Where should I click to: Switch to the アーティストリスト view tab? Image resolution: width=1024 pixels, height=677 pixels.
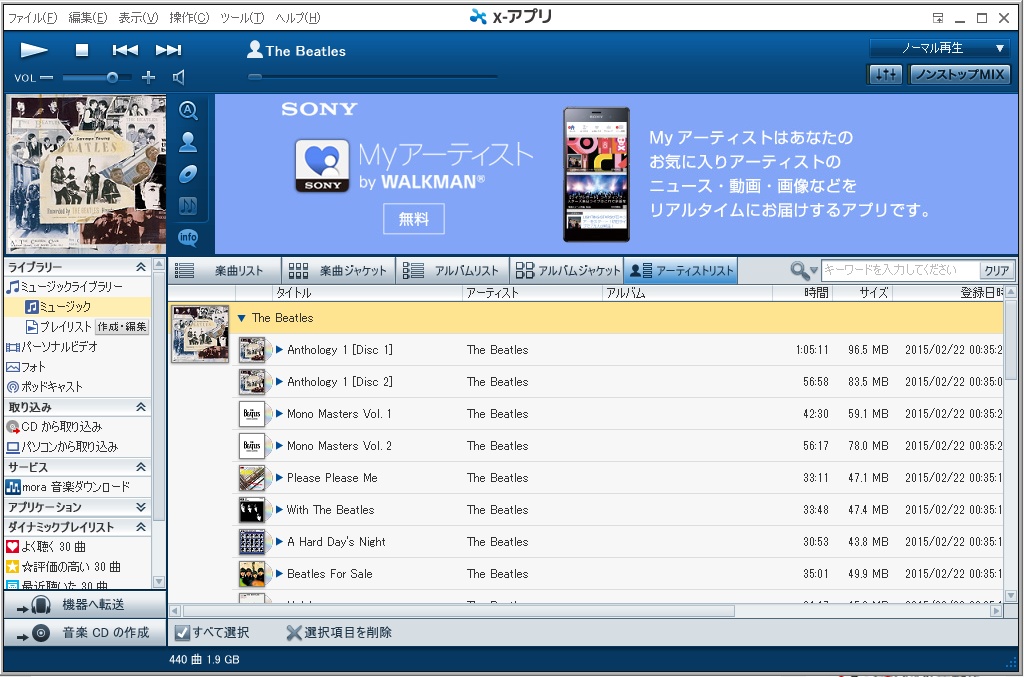coord(681,270)
